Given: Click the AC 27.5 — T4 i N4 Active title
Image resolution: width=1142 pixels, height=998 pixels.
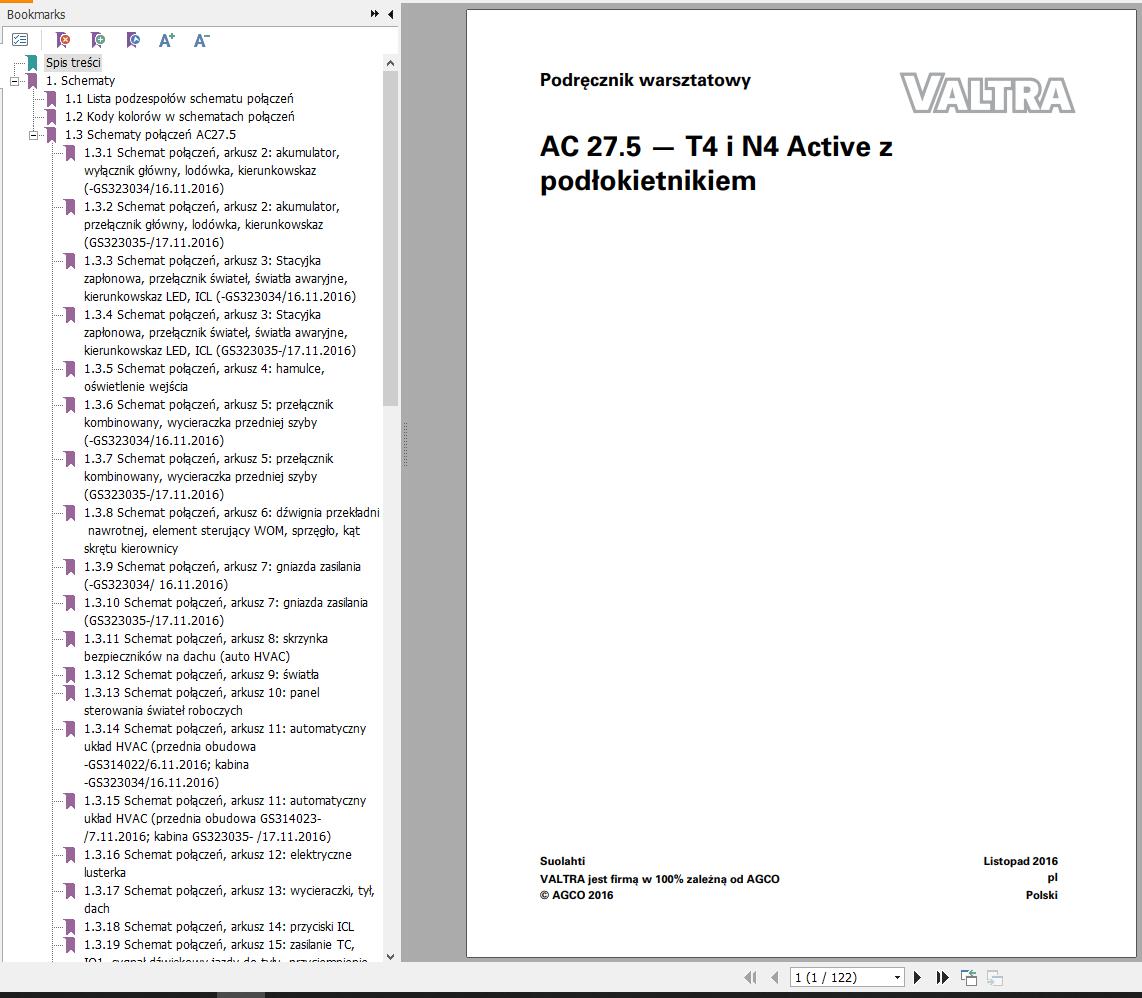Looking at the screenshot, I should point(716,164).
